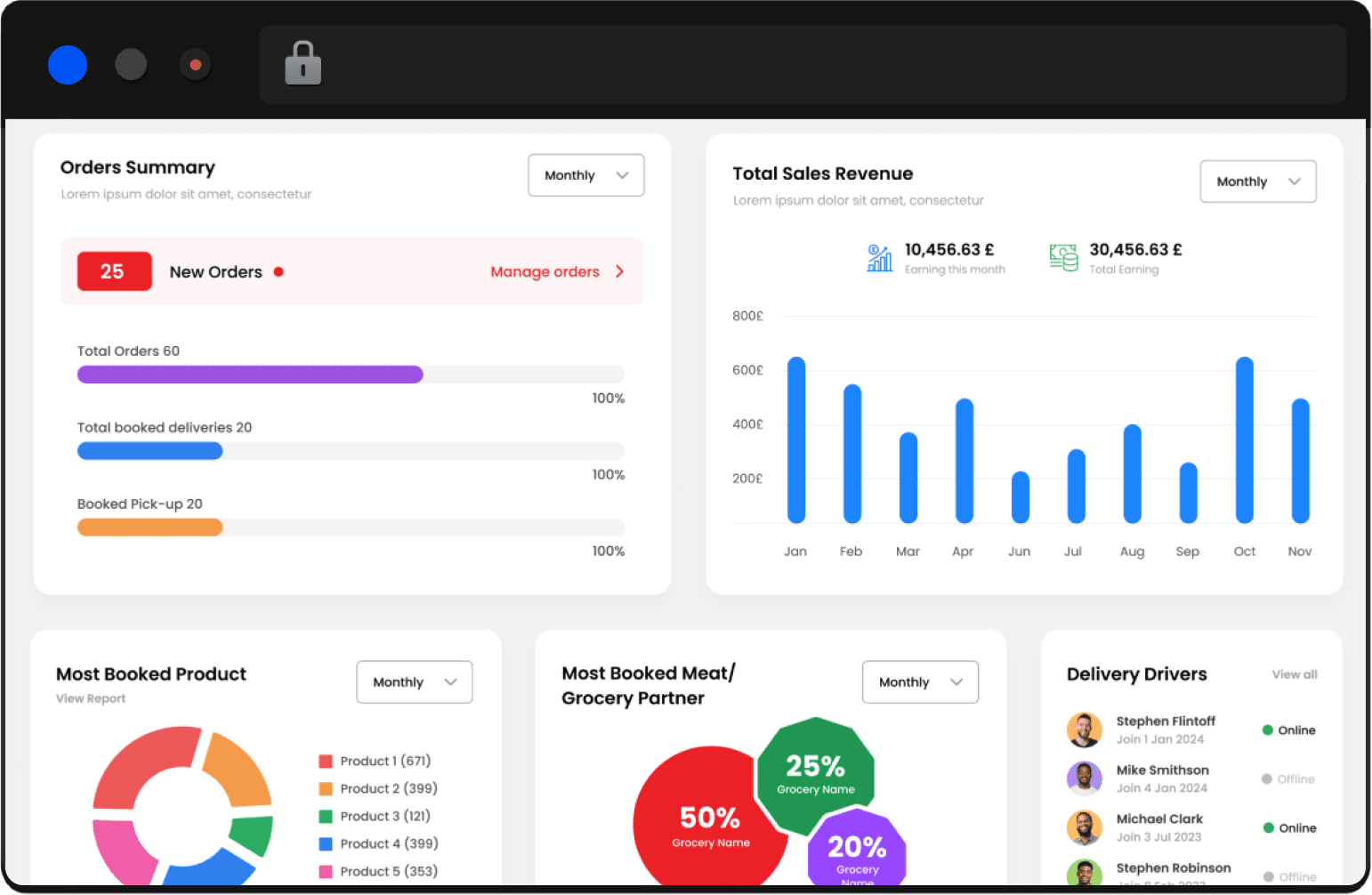Click the purple Total Orders progress bar
1372x895 pixels.
point(250,375)
